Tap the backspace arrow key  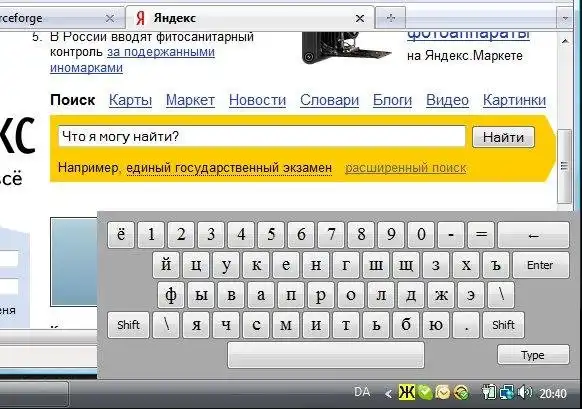533,235
